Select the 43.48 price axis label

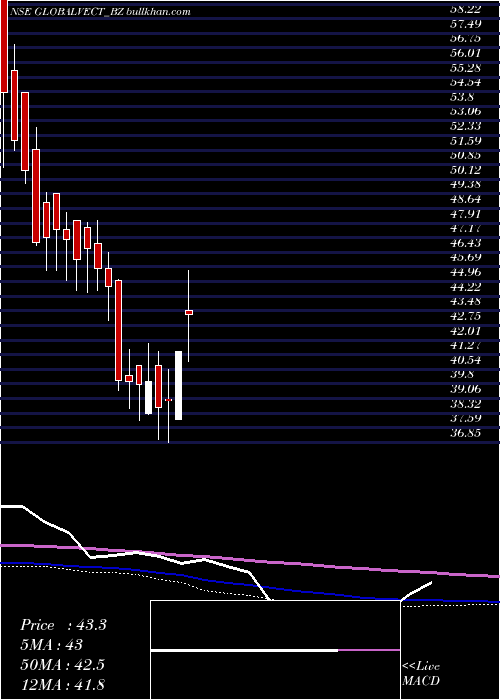click(466, 302)
